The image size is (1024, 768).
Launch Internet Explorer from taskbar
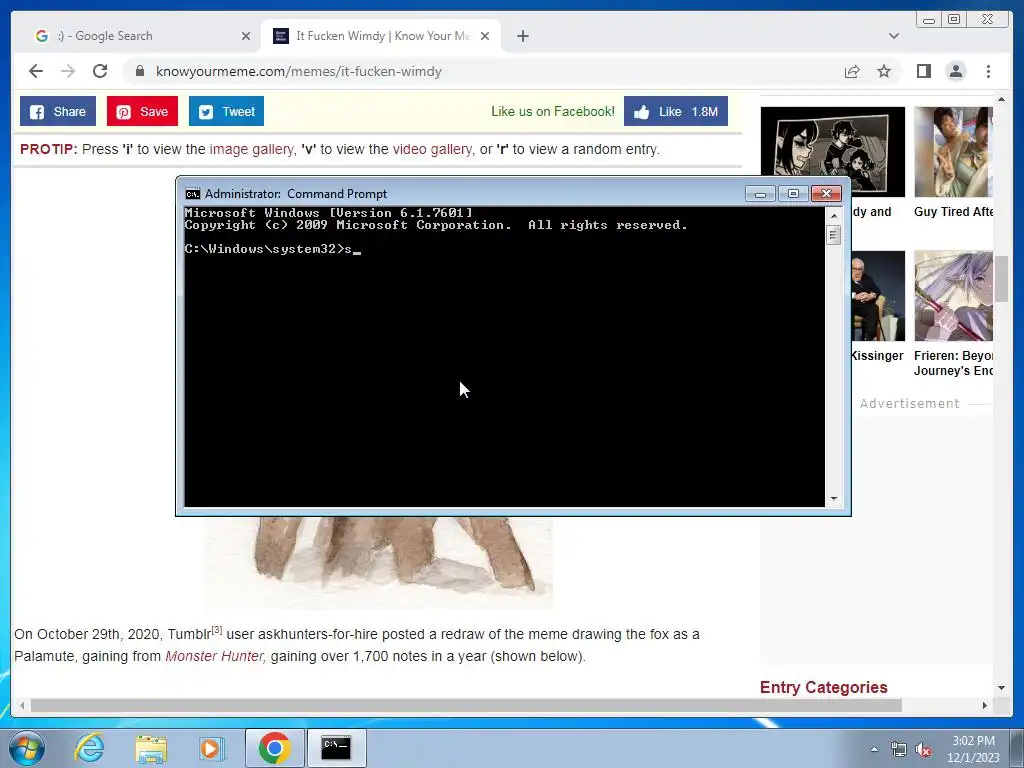[x=89, y=748]
